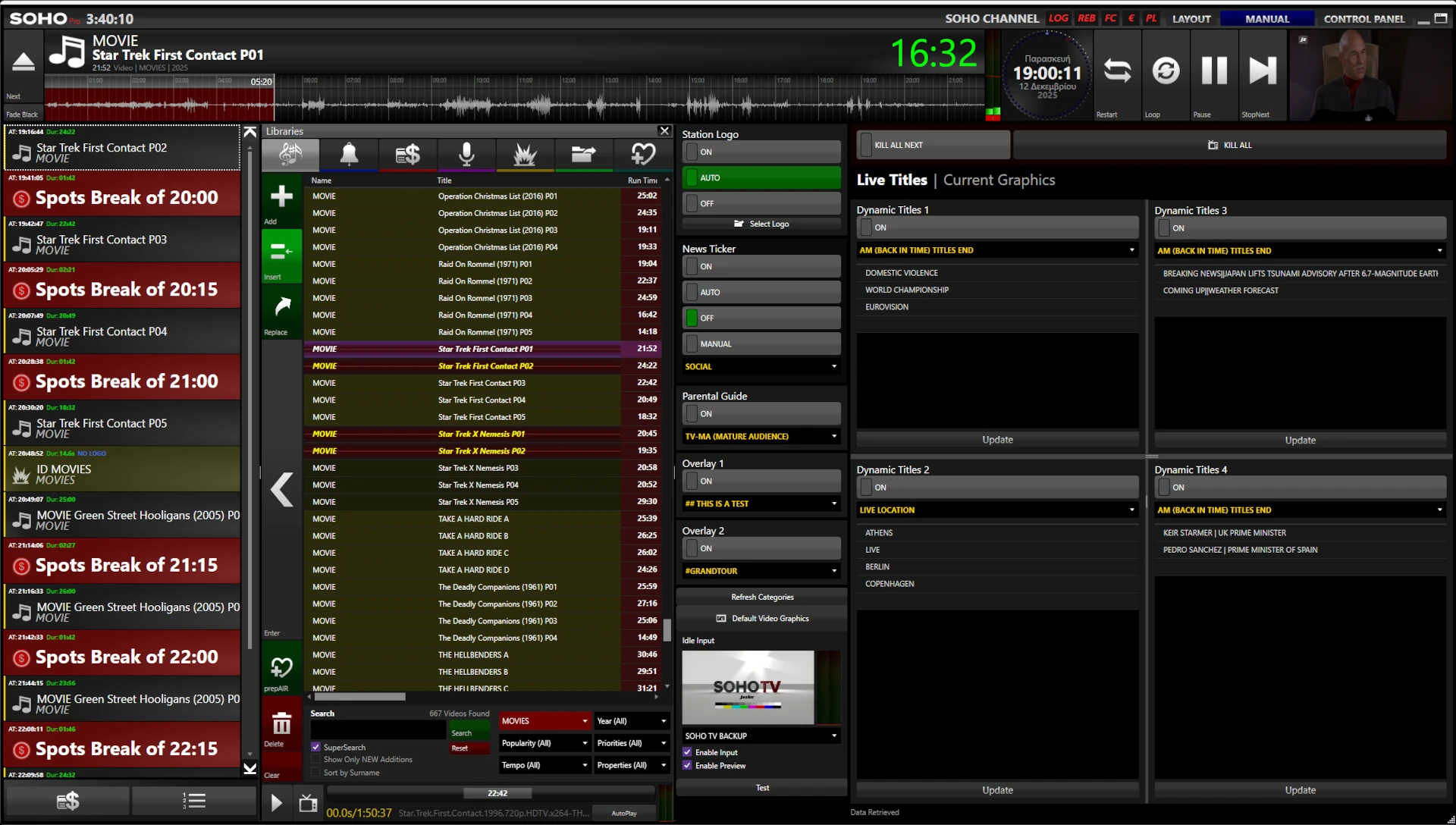Open the Popularity (All) dropdown
The width and height of the screenshot is (1456, 825).
click(x=544, y=743)
